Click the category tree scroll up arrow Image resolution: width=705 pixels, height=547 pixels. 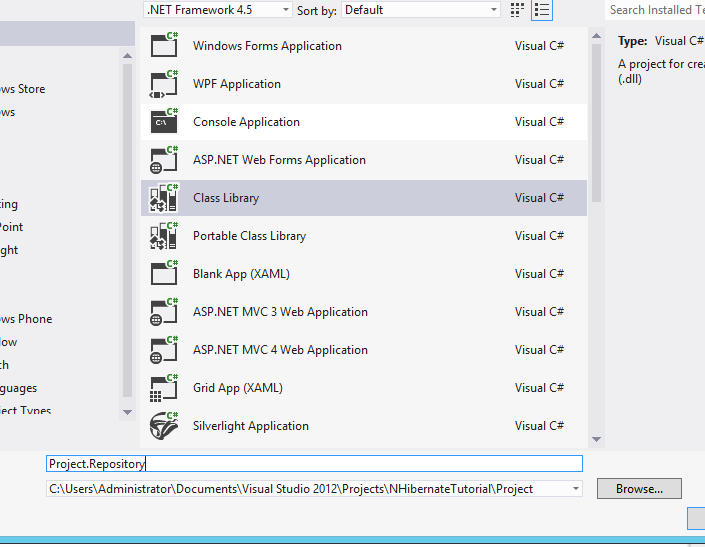point(127,56)
